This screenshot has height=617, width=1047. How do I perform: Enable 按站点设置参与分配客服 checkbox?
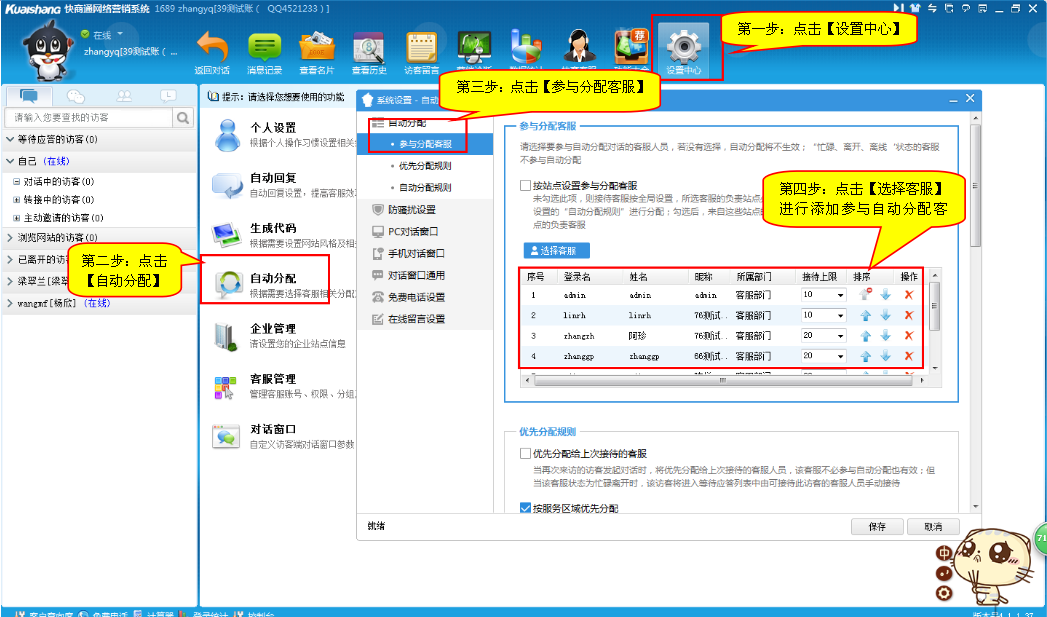(x=526, y=186)
